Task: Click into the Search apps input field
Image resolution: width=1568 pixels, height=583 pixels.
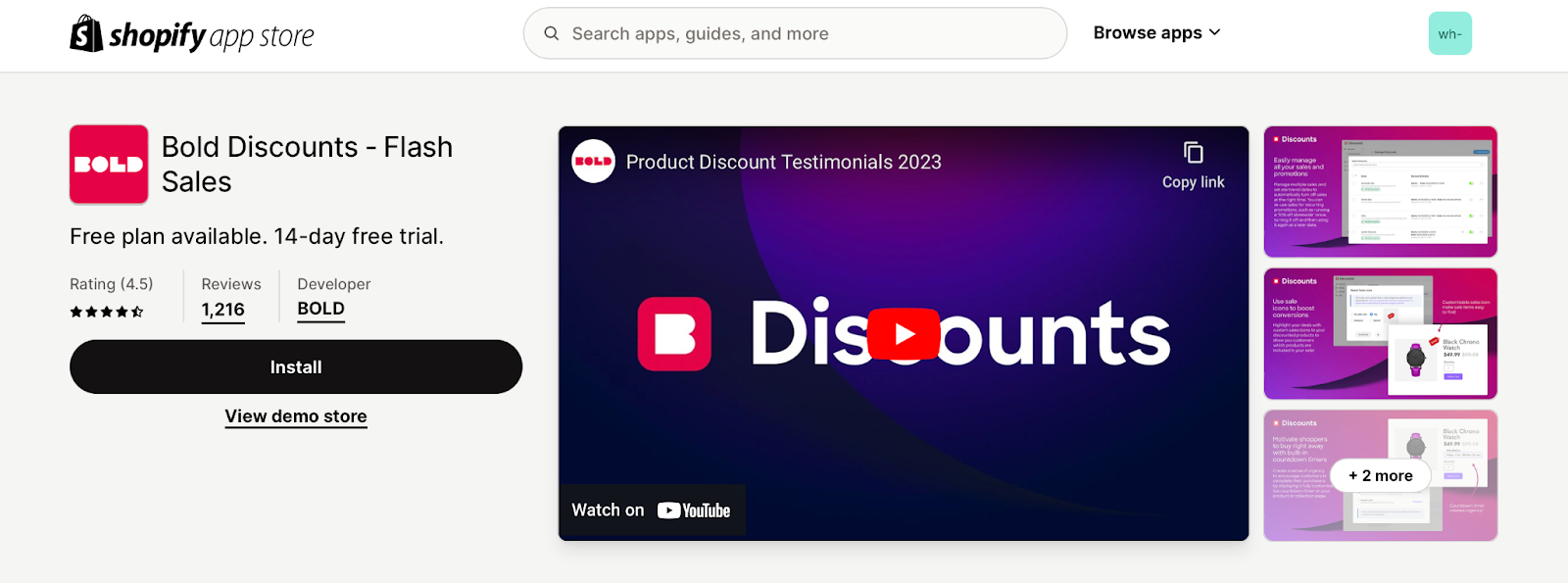Action: (x=795, y=33)
